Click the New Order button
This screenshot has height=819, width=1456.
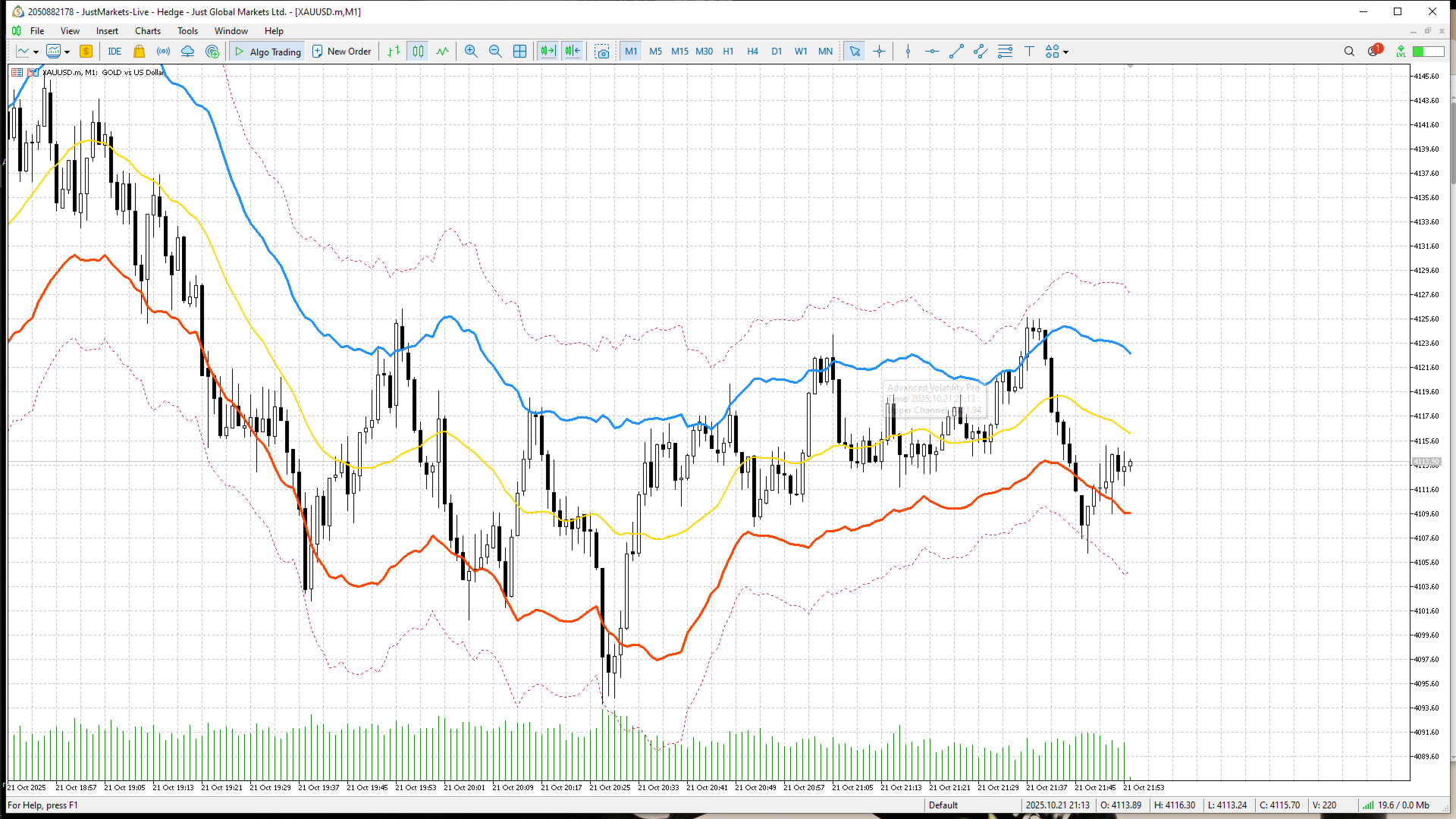coord(342,51)
